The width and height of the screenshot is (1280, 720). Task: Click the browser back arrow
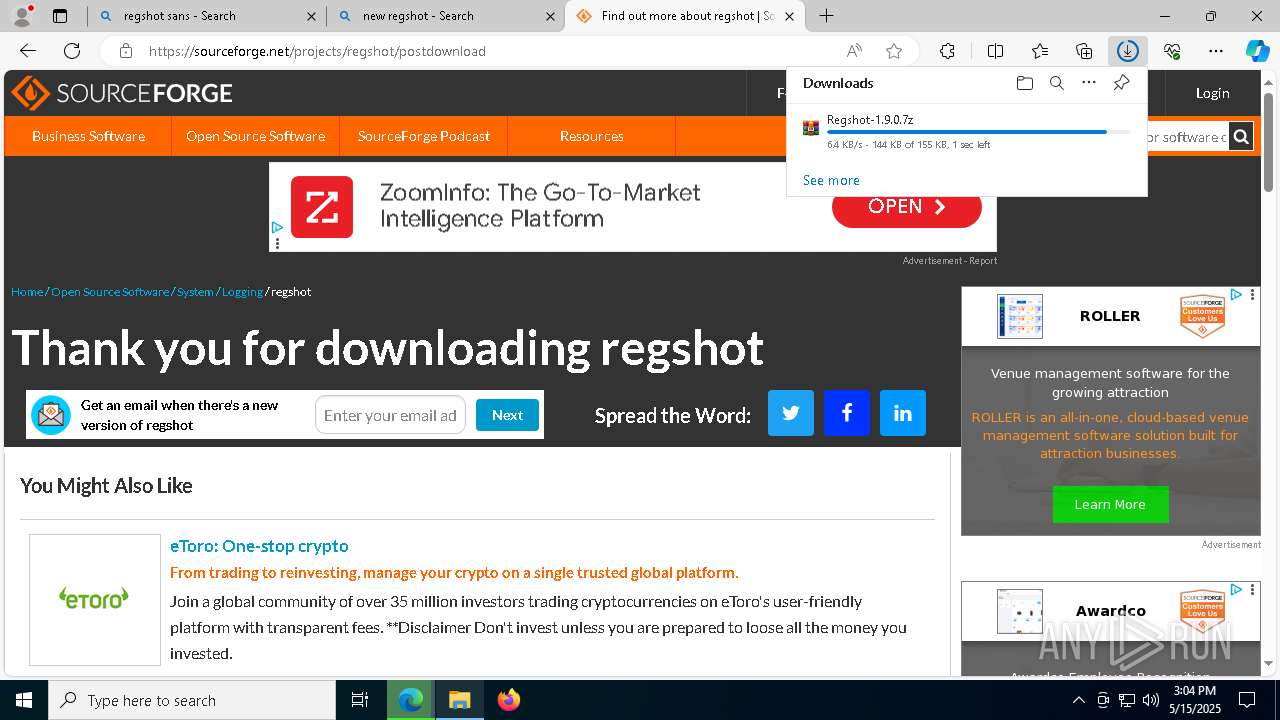tap(28, 51)
